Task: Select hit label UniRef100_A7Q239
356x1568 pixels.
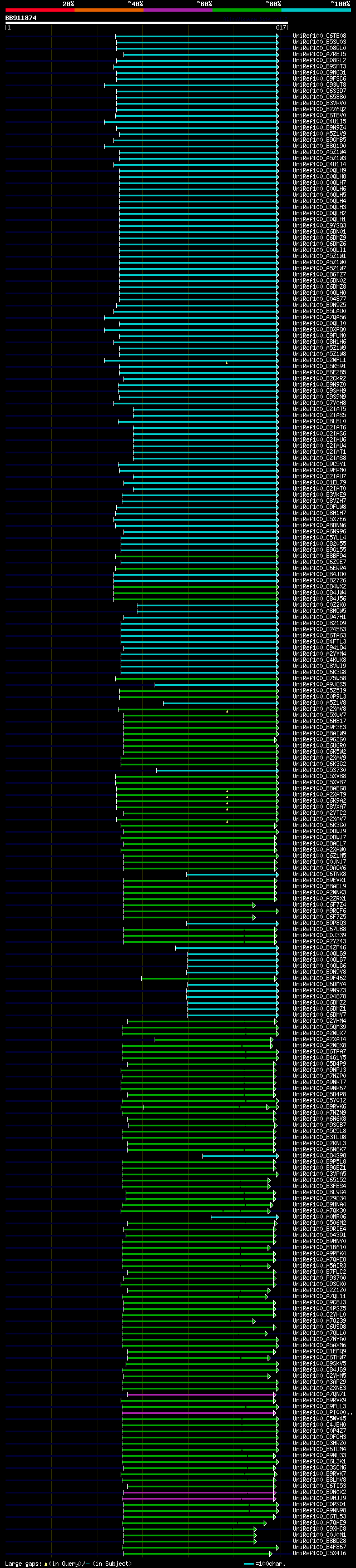Action: click(319, 1321)
